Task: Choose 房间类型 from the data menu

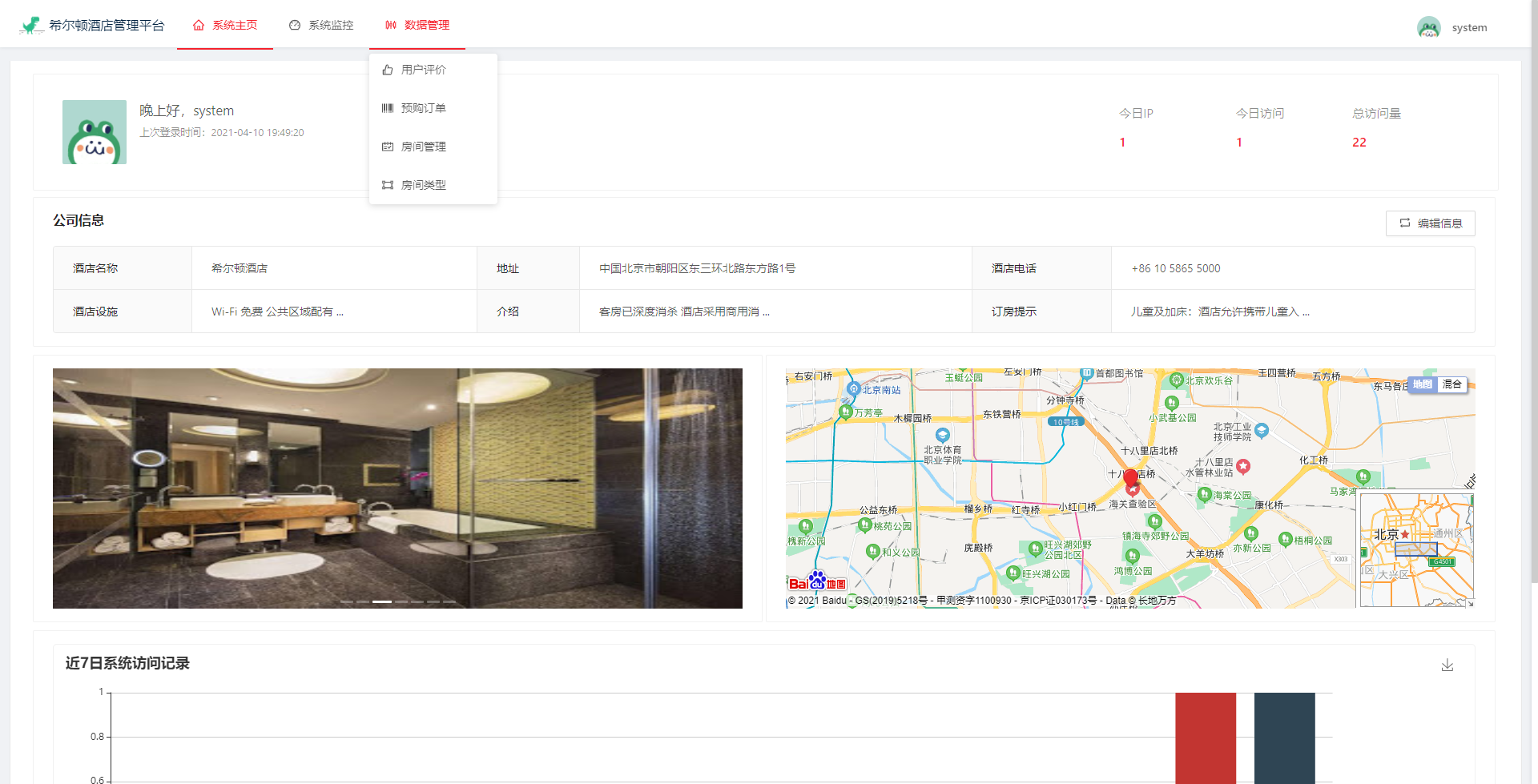Action: [424, 185]
